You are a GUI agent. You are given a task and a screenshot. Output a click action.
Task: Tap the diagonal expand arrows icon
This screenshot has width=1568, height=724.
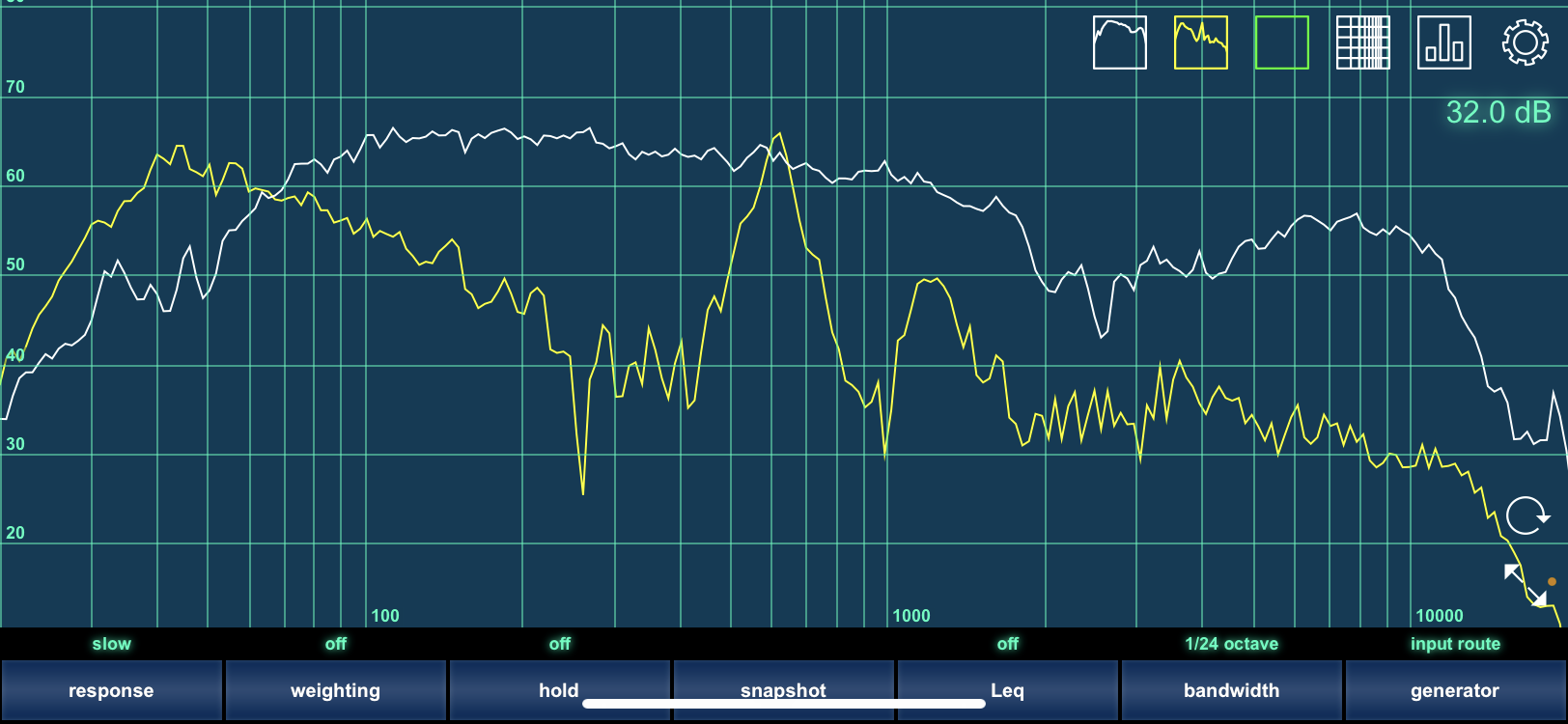pos(1526,584)
